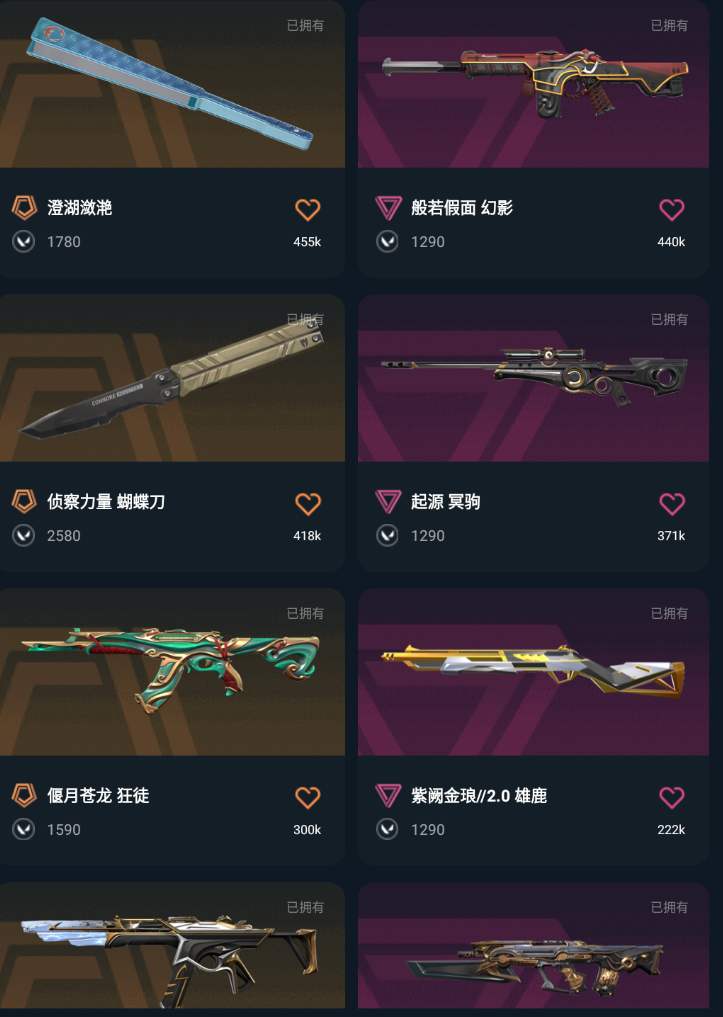Click the orange tier badge beside 侦察力量 蝴蝶刀
The height and width of the screenshot is (1017, 723).
coord(24,501)
